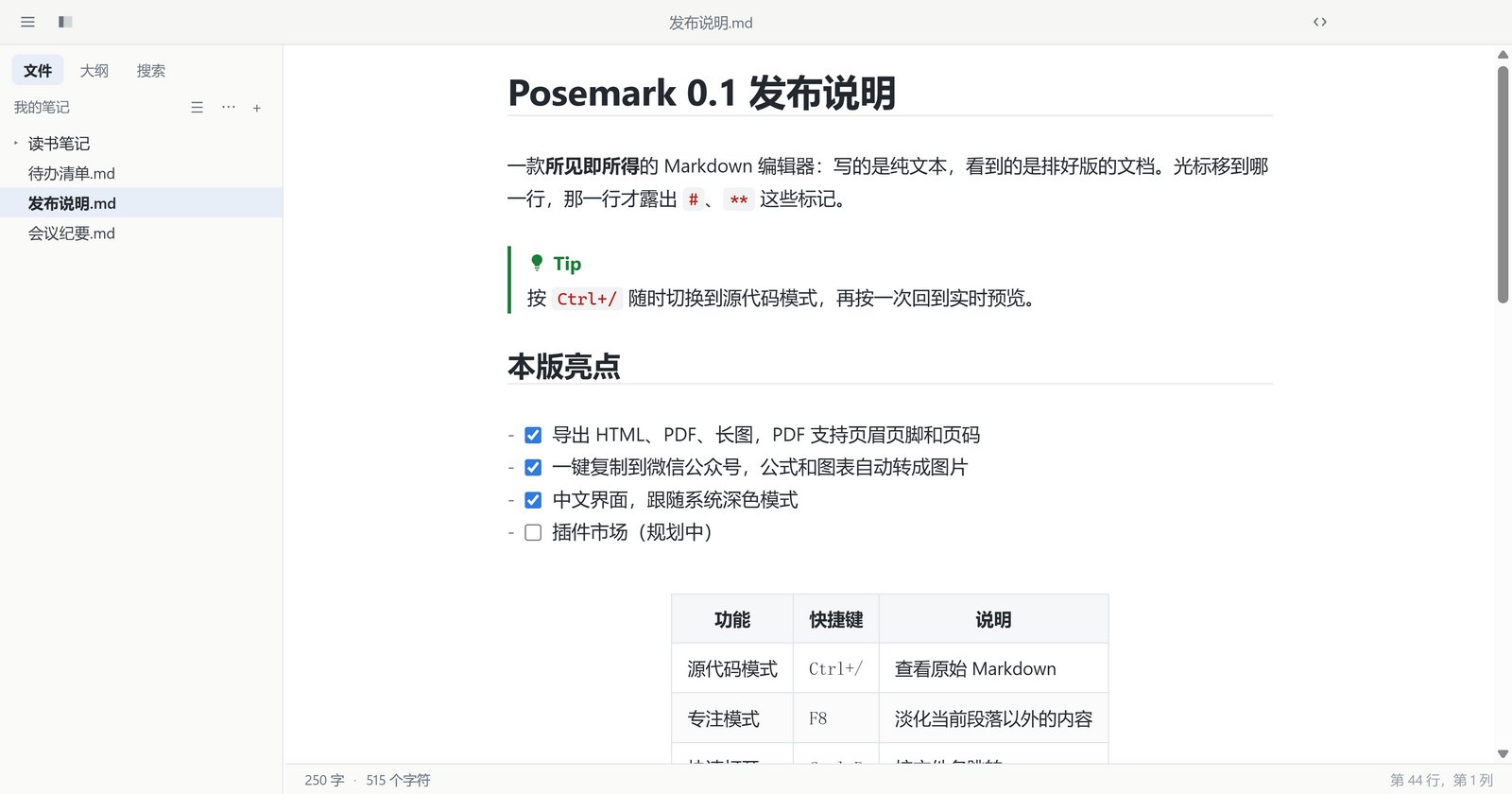The height and width of the screenshot is (794, 1512).
Task: Click the 淡化当前段落以外的内容 cell
Action: click(993, 718)
